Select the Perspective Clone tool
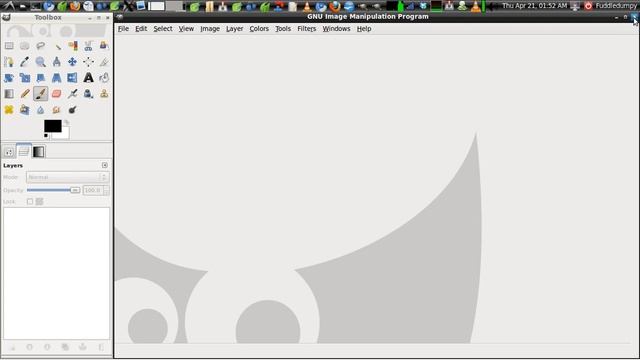The width and height of the screenshot is (640, 360). point(24,109)
